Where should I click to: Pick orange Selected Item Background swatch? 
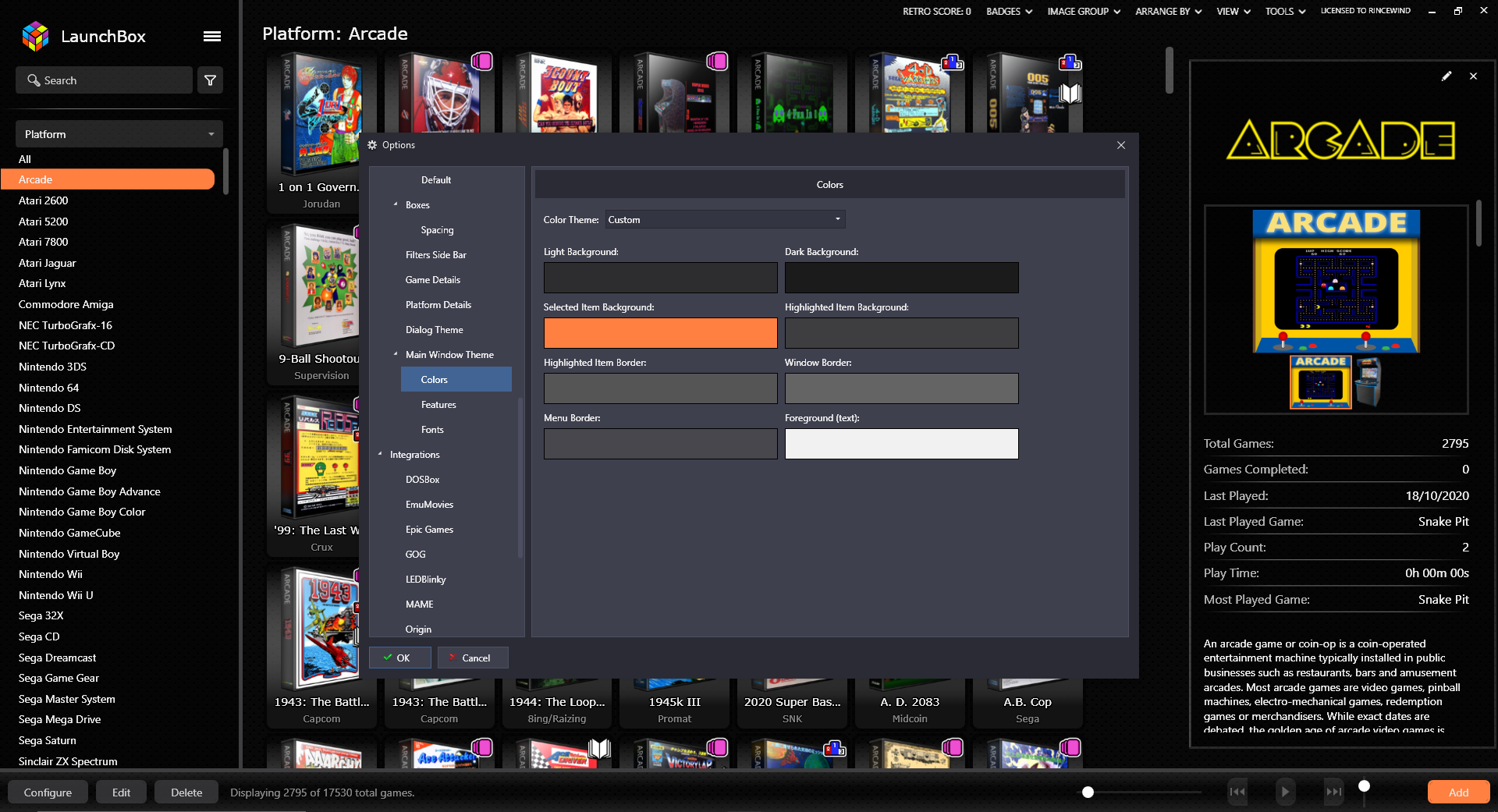[660, 333]
